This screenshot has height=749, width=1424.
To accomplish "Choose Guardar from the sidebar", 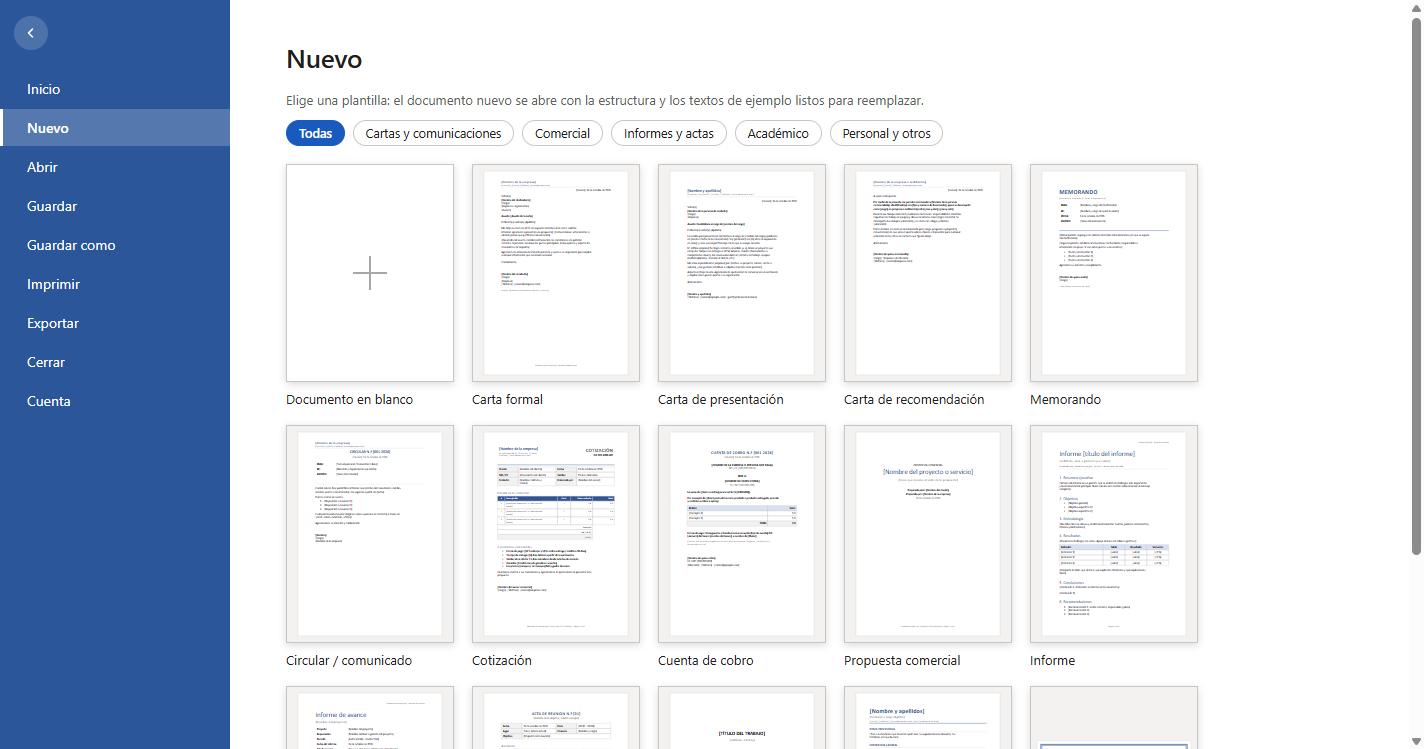I will click(115, 206).
